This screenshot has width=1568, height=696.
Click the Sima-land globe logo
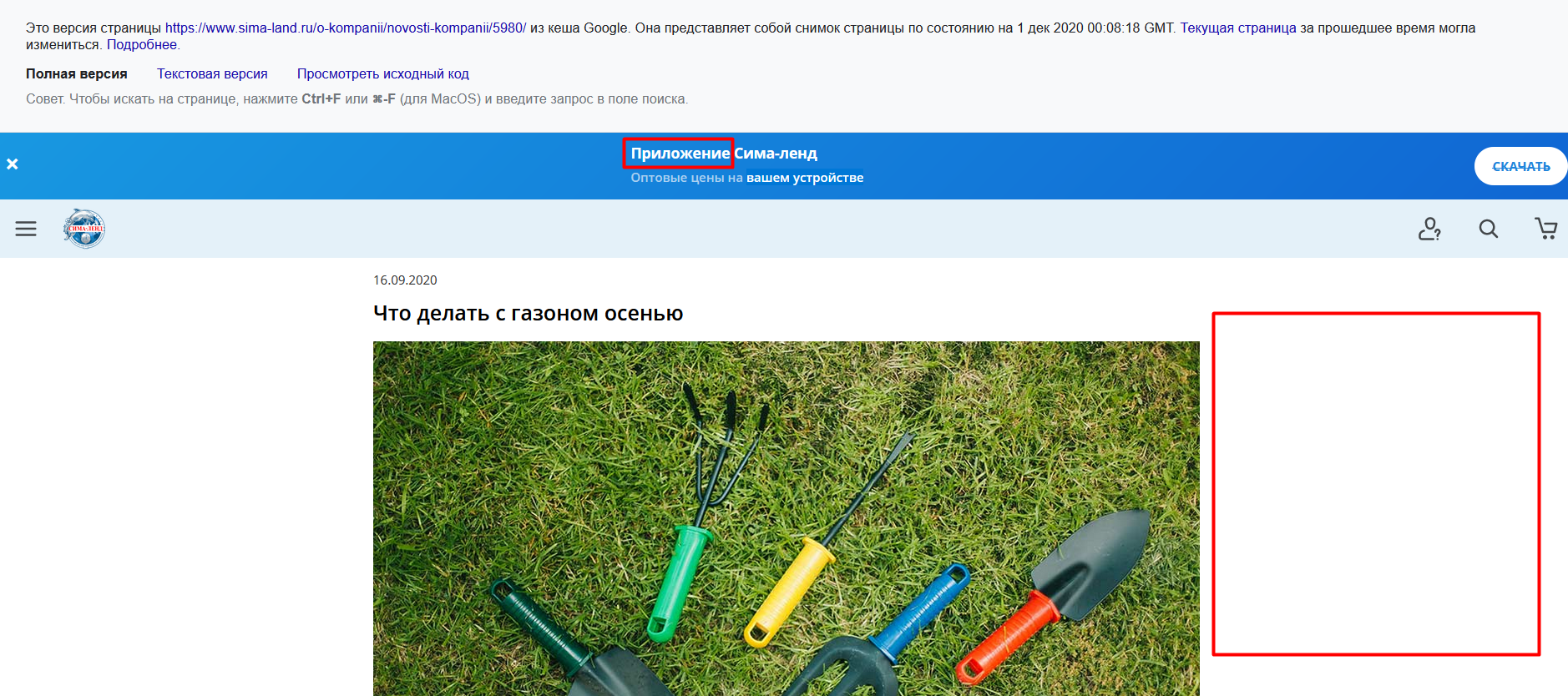point(84,229)
